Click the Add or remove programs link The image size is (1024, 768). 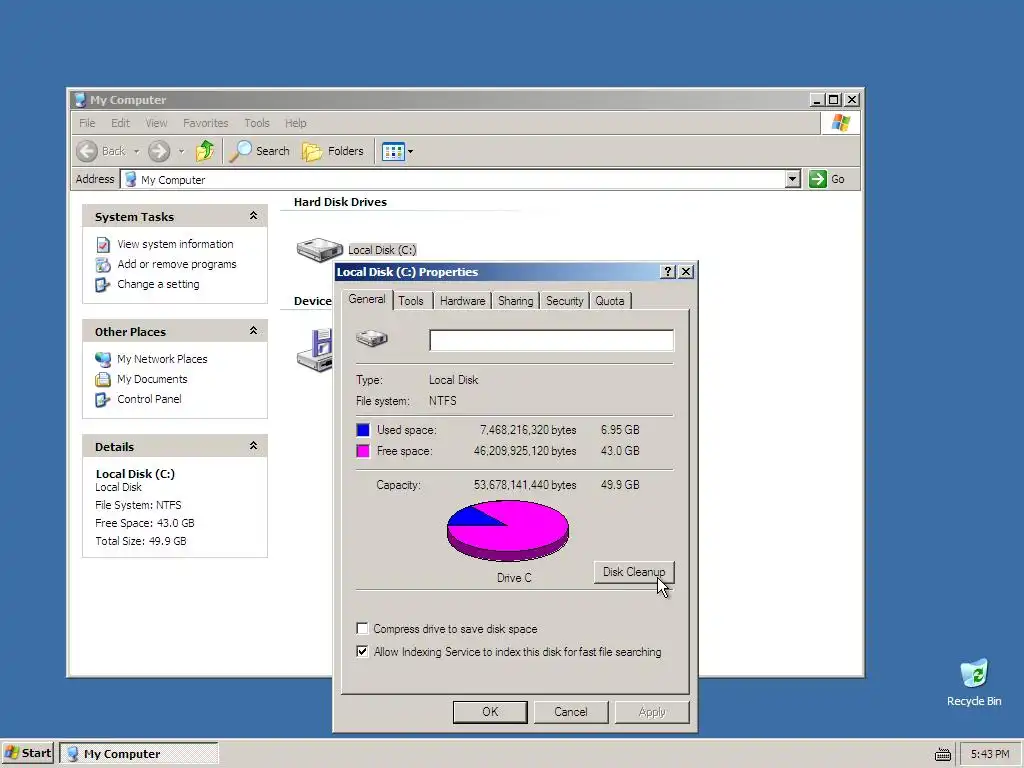tap(177, 264)
